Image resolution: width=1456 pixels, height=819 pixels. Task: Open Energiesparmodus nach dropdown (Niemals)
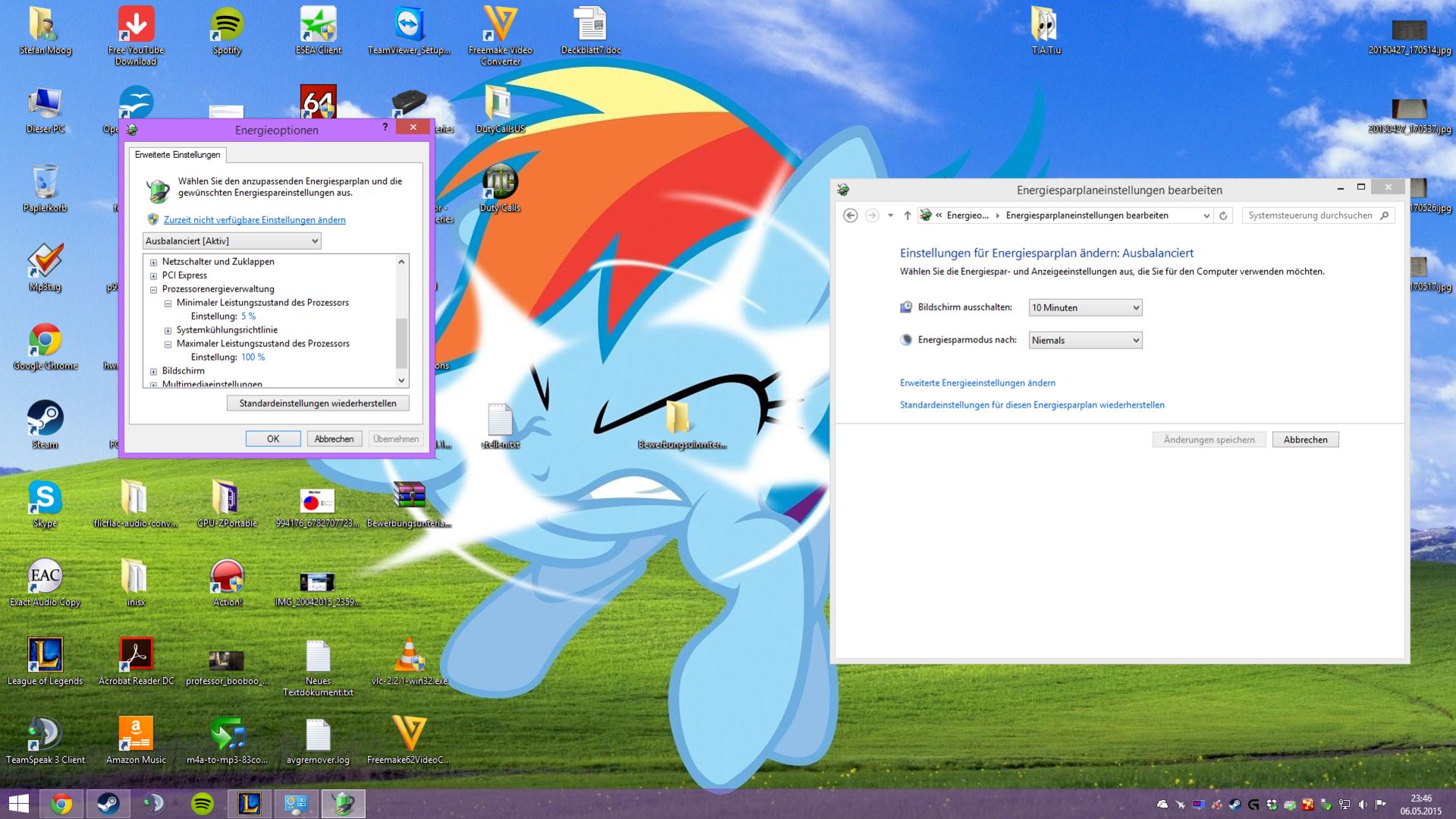coord(1085,340)
